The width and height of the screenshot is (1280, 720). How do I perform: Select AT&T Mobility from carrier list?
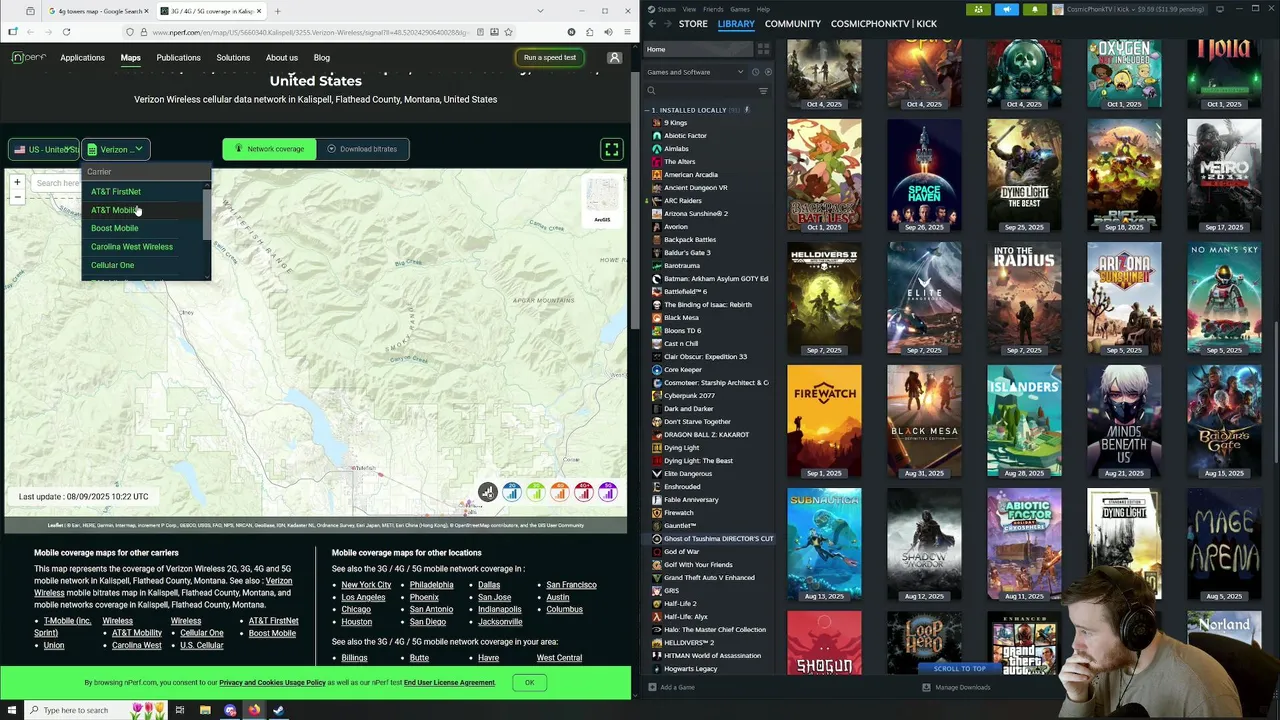[x=115, y=210]
